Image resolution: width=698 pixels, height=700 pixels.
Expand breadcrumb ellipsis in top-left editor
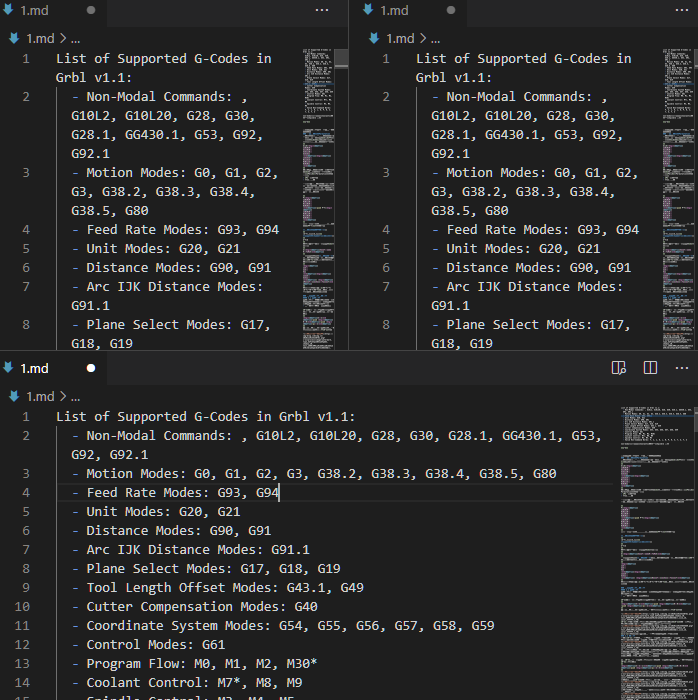(x=75, y=40)
